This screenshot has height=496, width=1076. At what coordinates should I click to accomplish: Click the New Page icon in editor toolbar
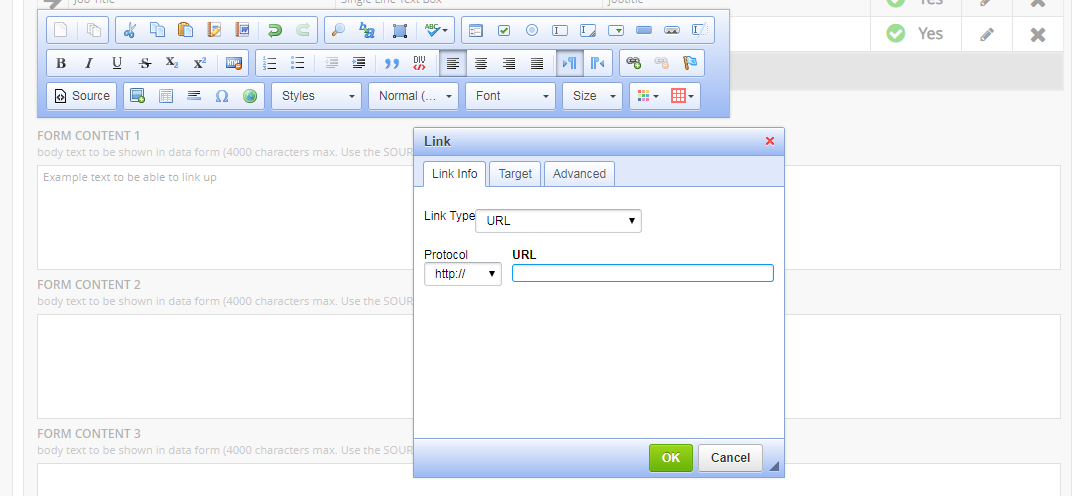click(60, 30)
